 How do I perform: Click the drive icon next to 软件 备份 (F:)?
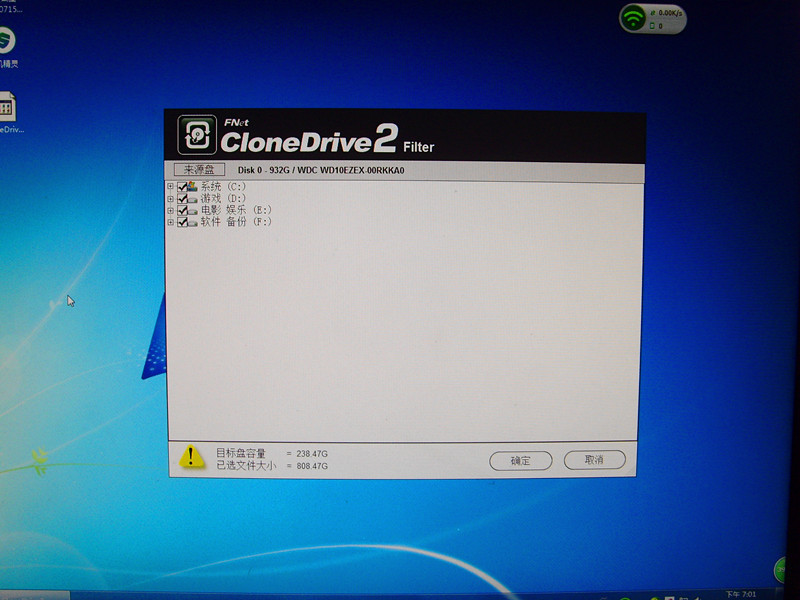point(192,222)
